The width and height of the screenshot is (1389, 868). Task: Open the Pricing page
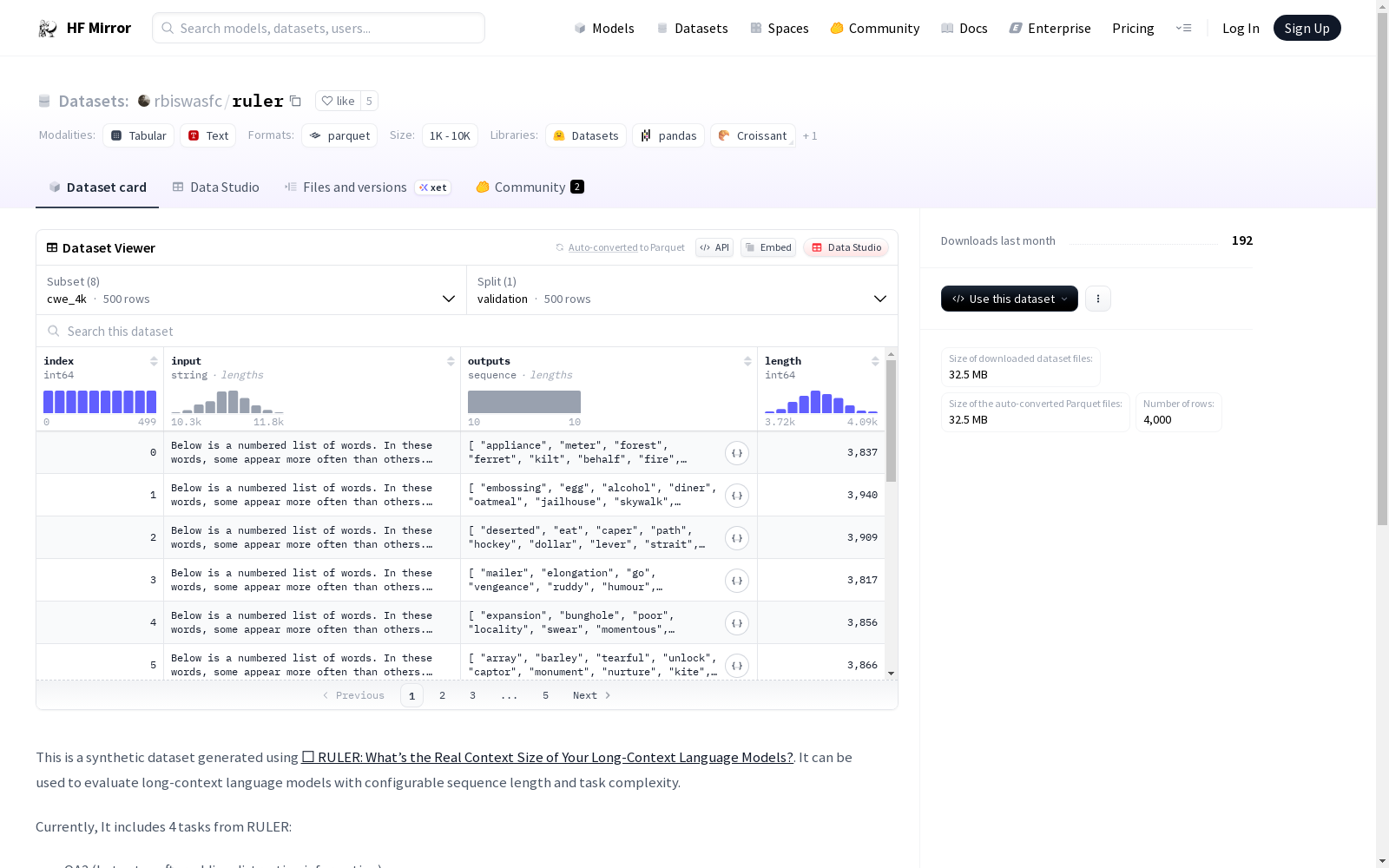coord(1133,28)
